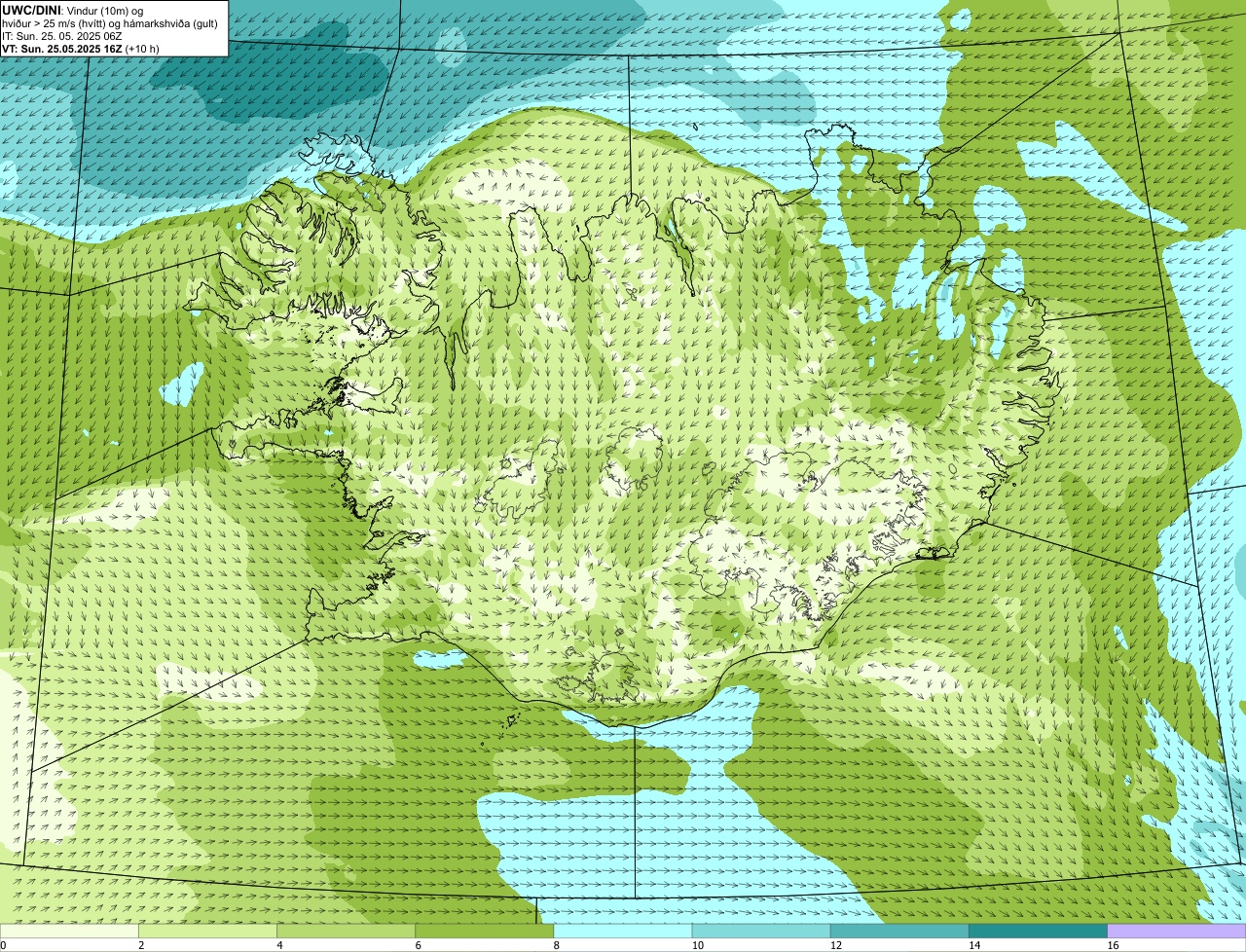Click the legend scale label "2"

pyautogui.click(x=141, y=945)
